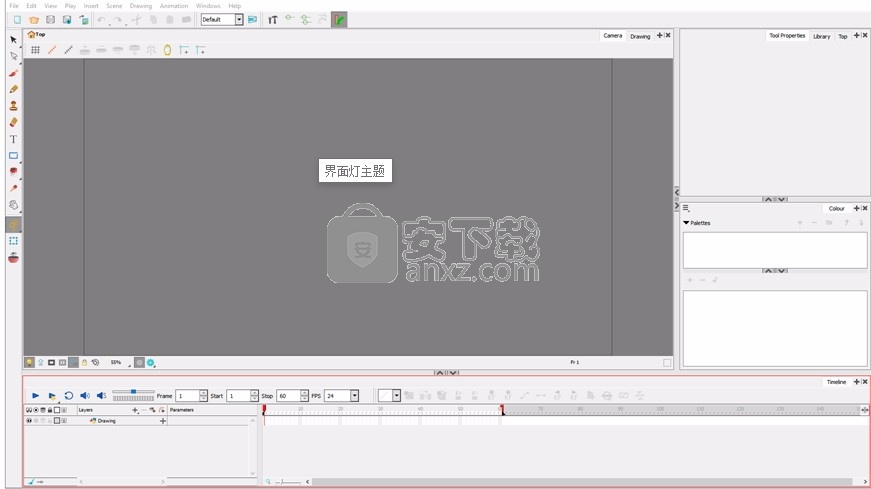Activate the Paint bucket tool
Image resolution: width=871 pixels, height=489 pixels.
(14, 172)
